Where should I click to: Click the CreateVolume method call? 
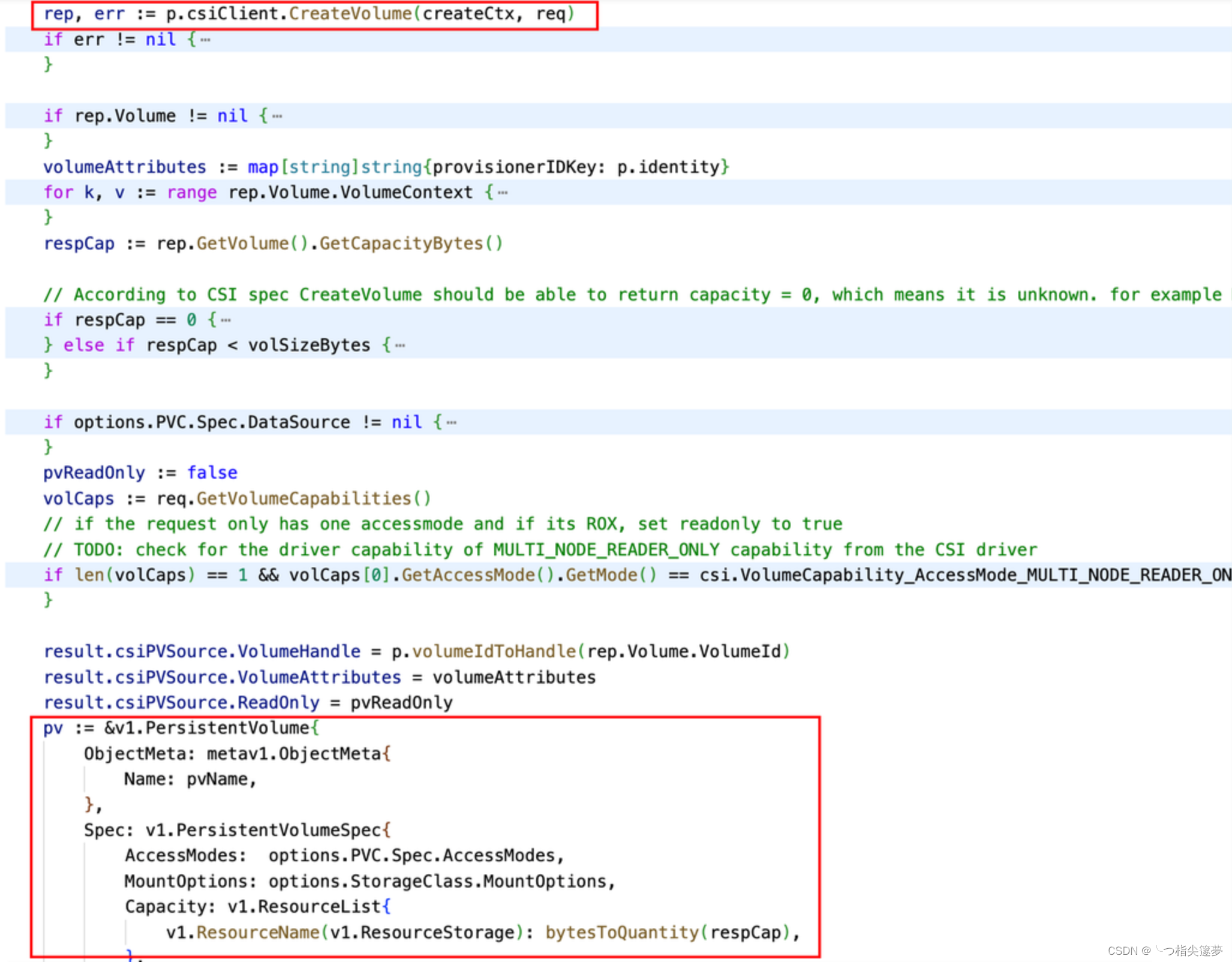pos(350,13)
